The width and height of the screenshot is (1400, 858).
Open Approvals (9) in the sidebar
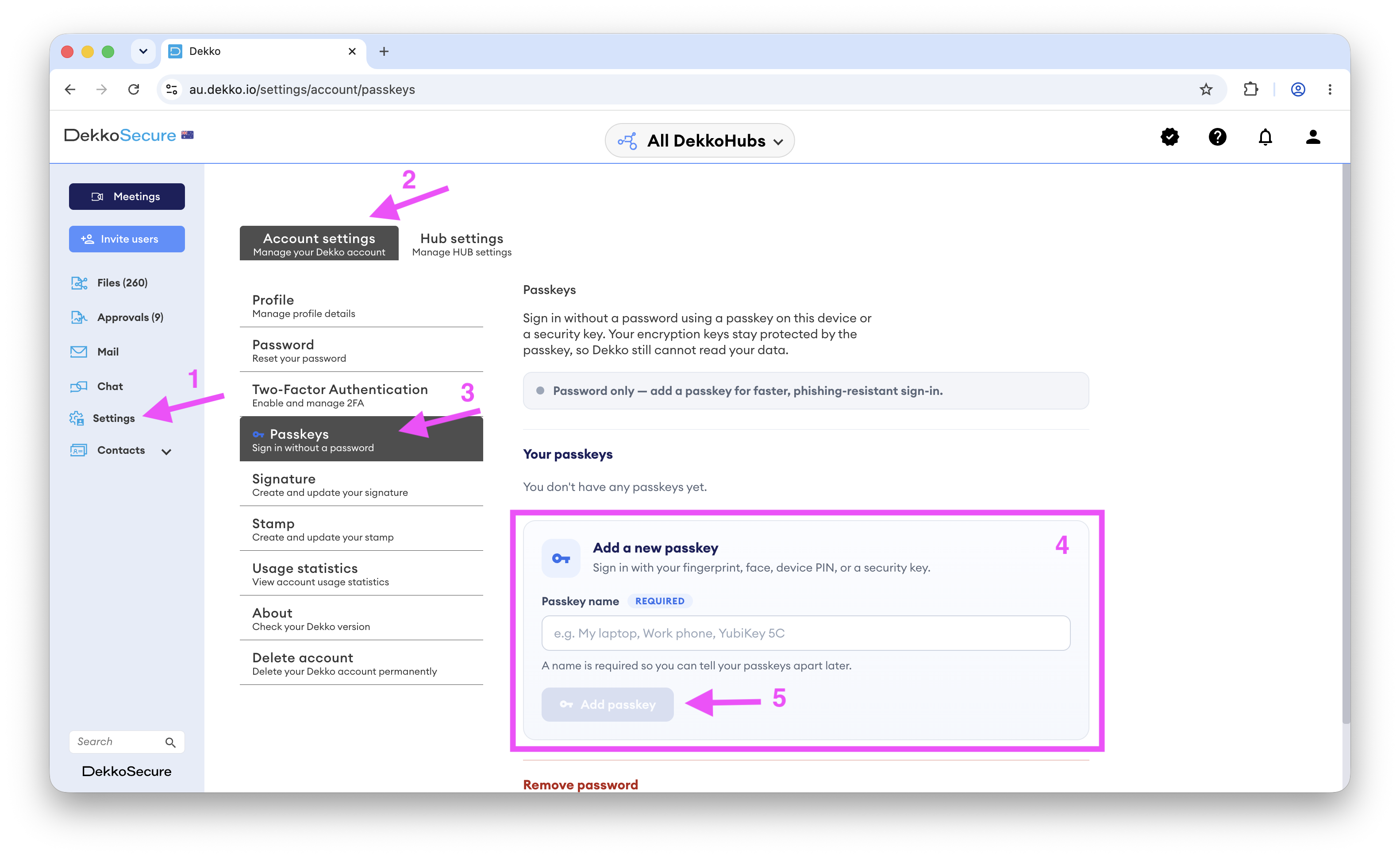pos(117,317)
